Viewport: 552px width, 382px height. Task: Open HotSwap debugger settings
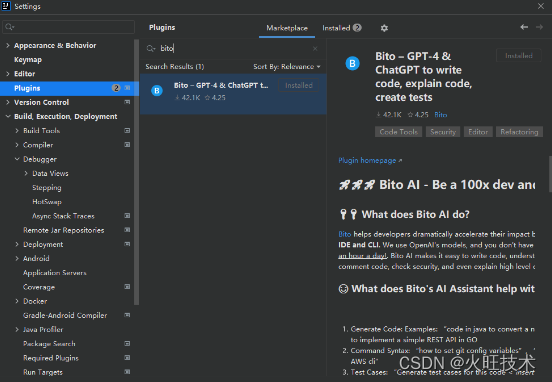(47, 202)
